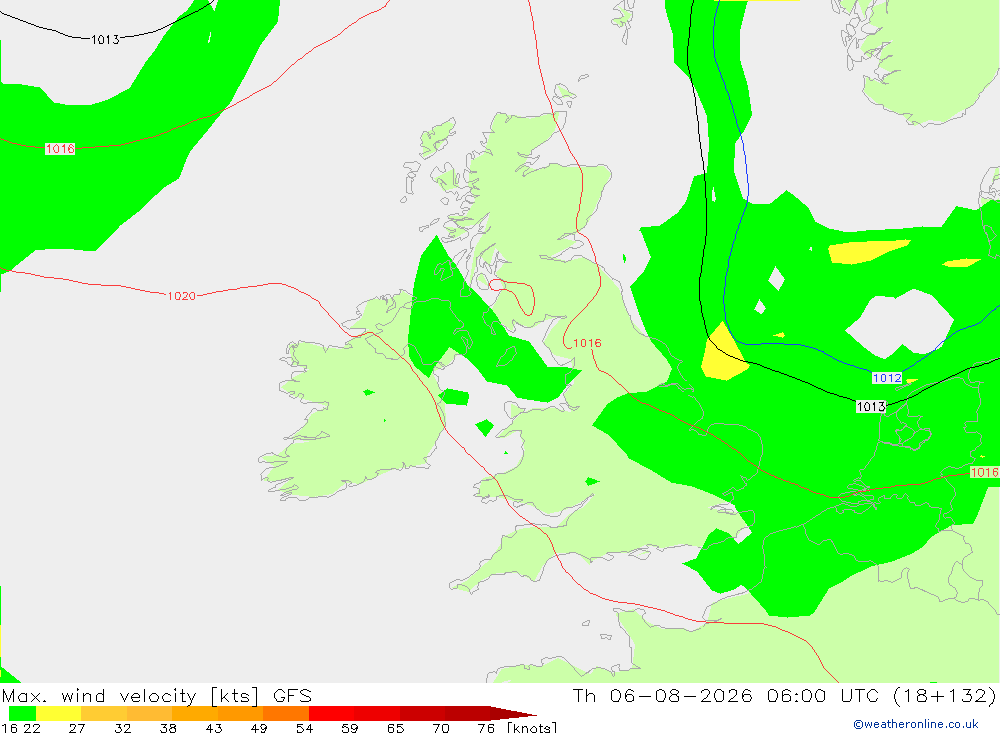Click the green 16–22 knots legend swatch
This screenshot has height=733, width=1000.
click(x=22, y=713)
